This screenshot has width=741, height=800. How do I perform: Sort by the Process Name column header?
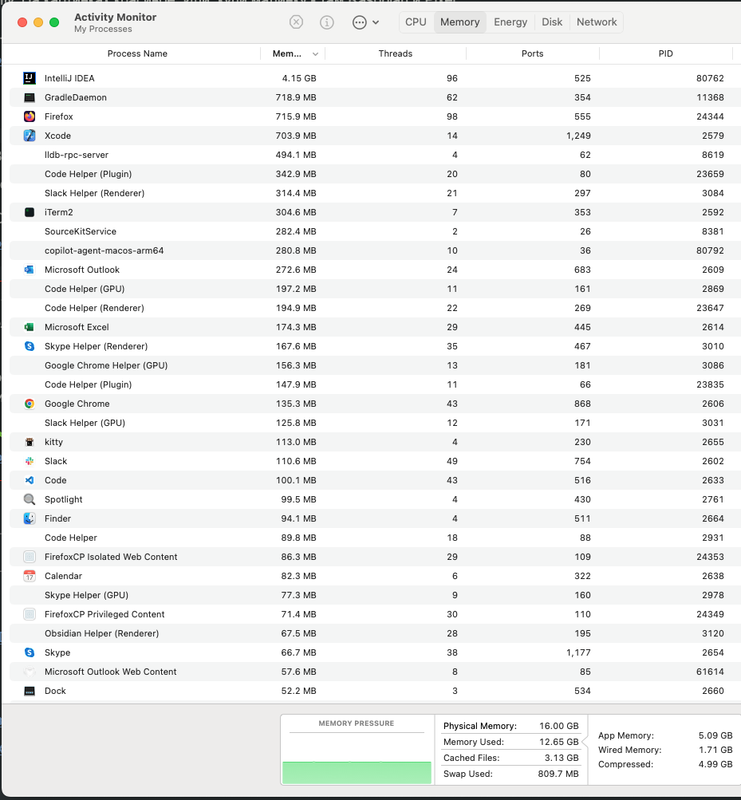click(137, 54)
